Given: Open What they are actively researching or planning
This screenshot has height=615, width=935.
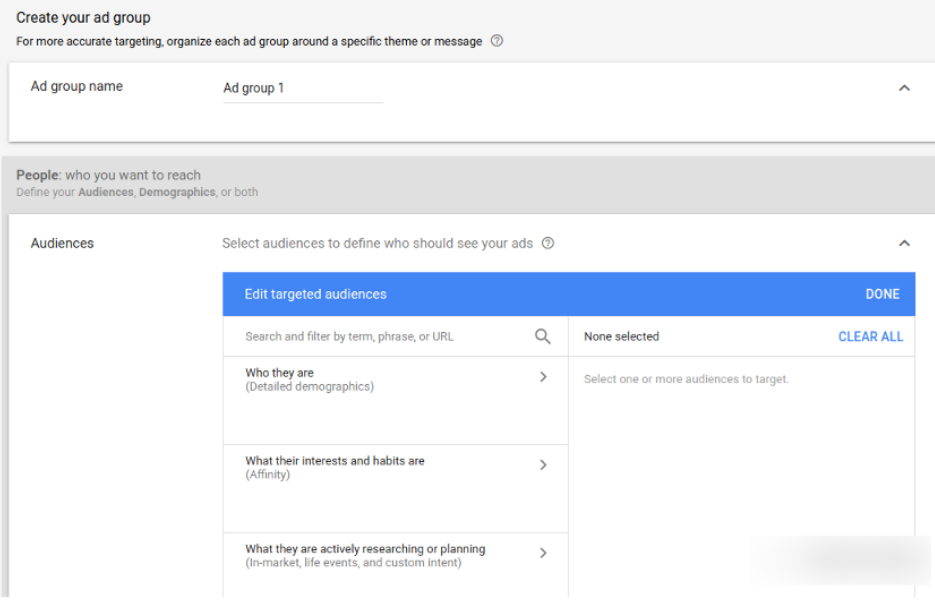Looking at the screenshot, I should point(365,555).
